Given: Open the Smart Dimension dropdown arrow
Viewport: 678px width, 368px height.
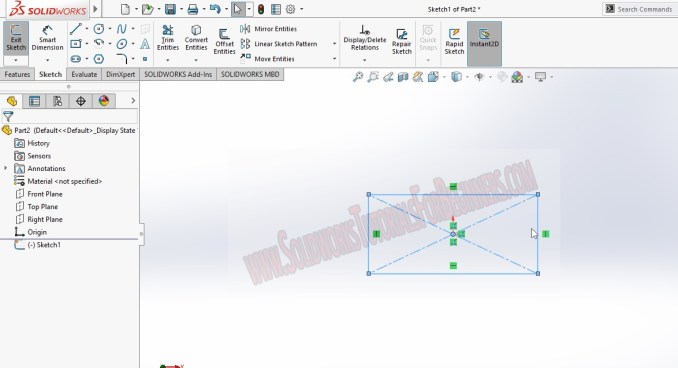Looking at the screenshot, I should (47, 60).
